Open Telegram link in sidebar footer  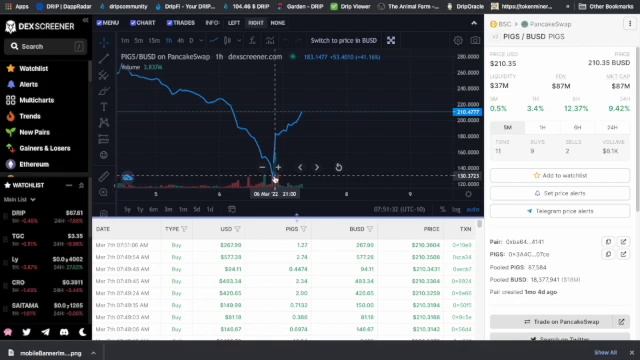pos(45,332)
